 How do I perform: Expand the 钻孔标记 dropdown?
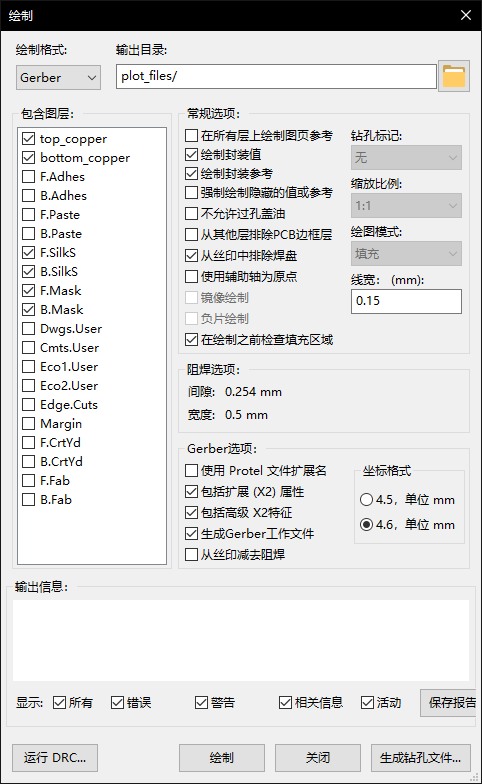pyautogui.click(x=406, y=158)
